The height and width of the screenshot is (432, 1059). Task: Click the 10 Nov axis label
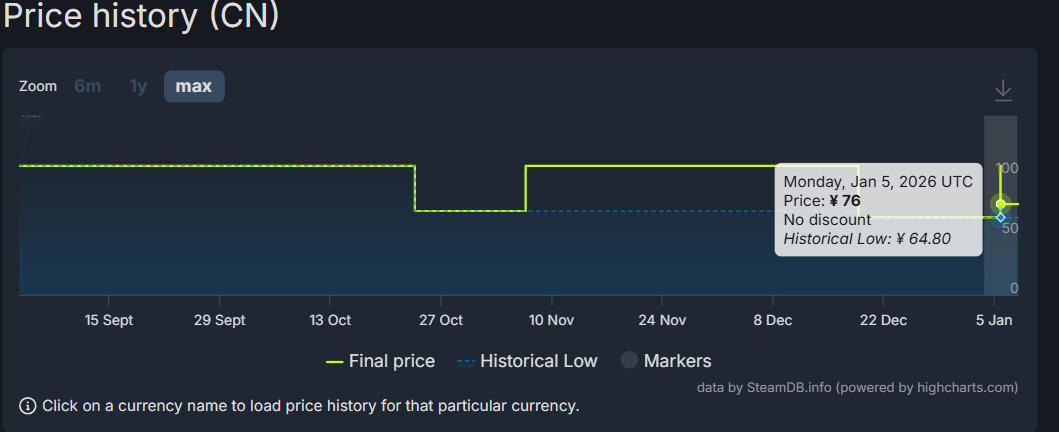(550, 320)
